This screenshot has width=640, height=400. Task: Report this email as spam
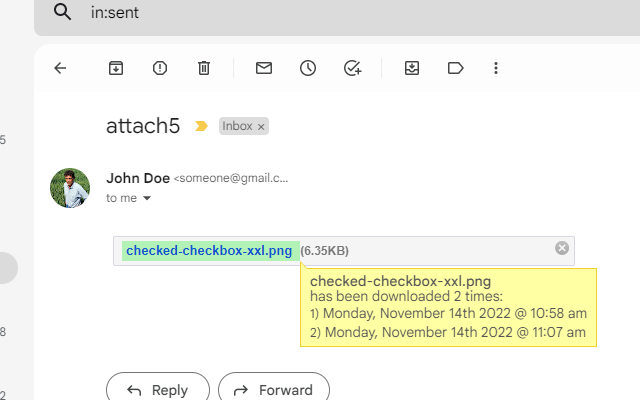pos(160,68)
